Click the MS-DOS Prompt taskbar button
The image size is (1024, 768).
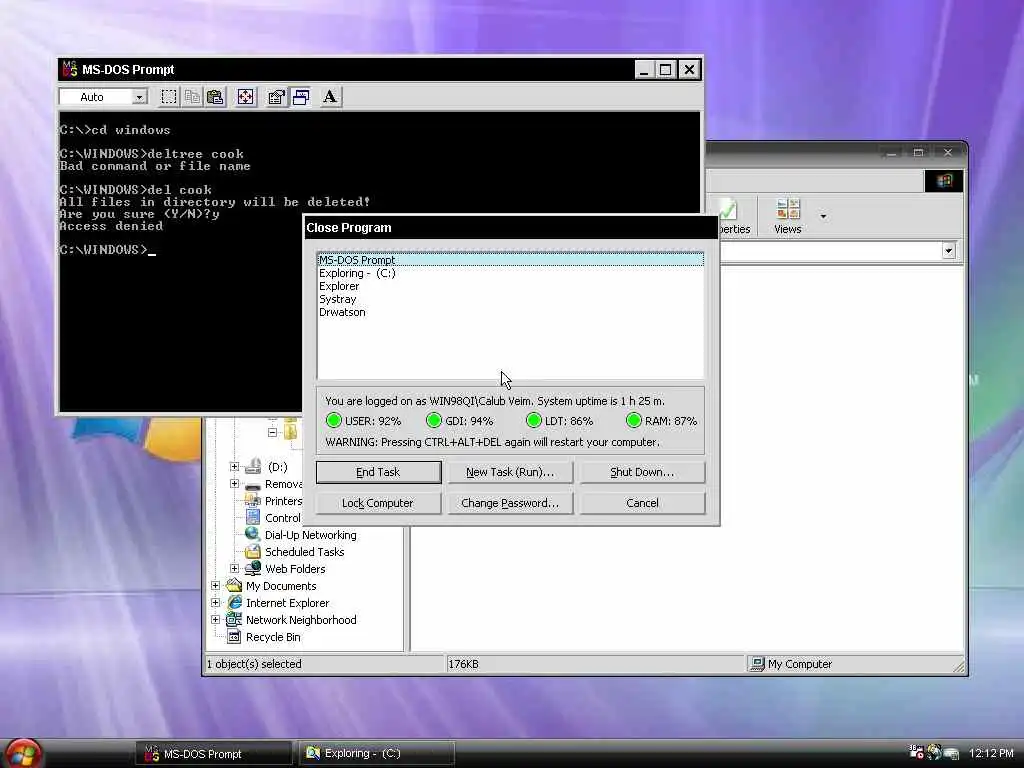(x=214, y=754)
